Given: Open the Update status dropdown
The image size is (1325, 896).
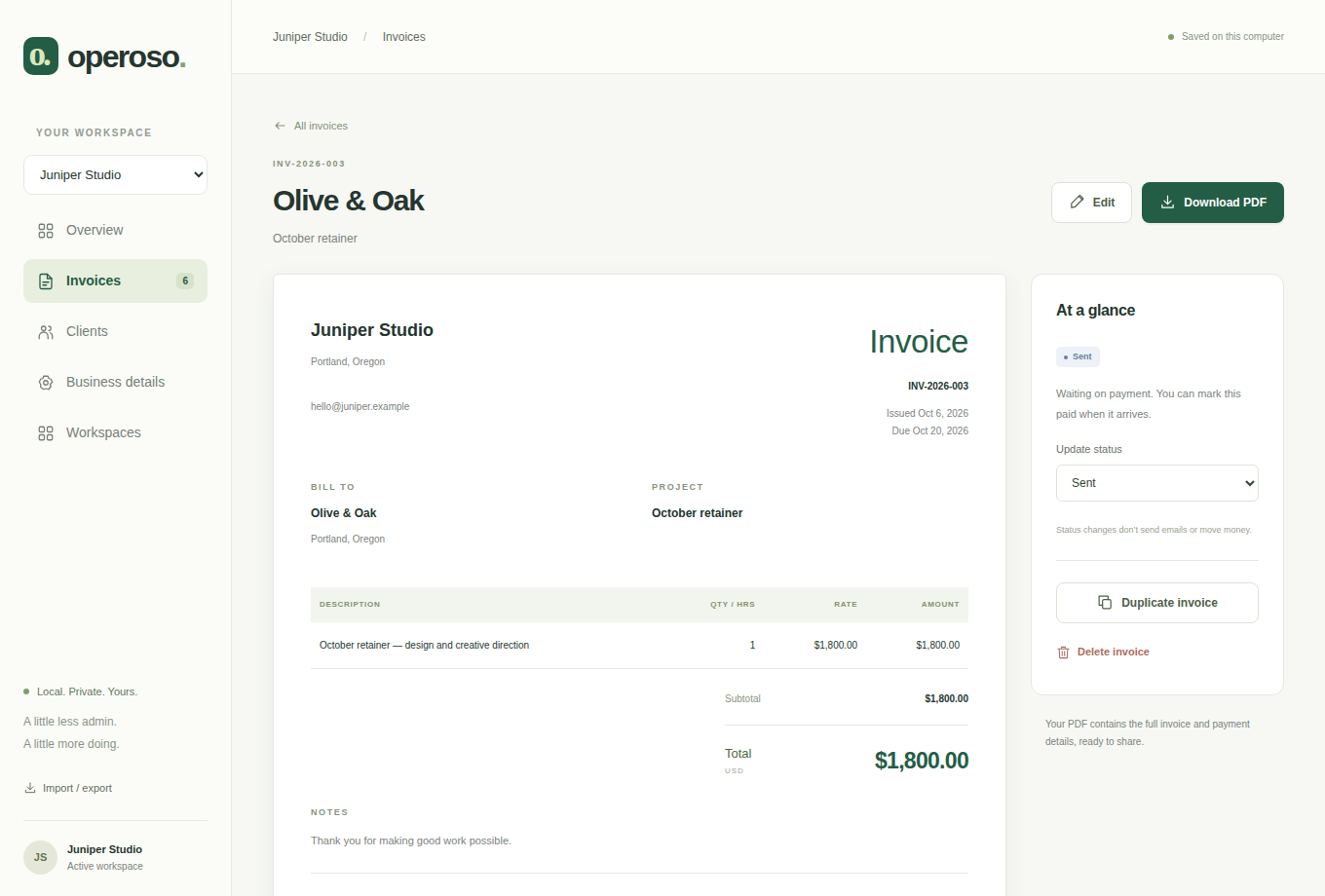Looking at the screenshot, I should tap(1157, 483).
